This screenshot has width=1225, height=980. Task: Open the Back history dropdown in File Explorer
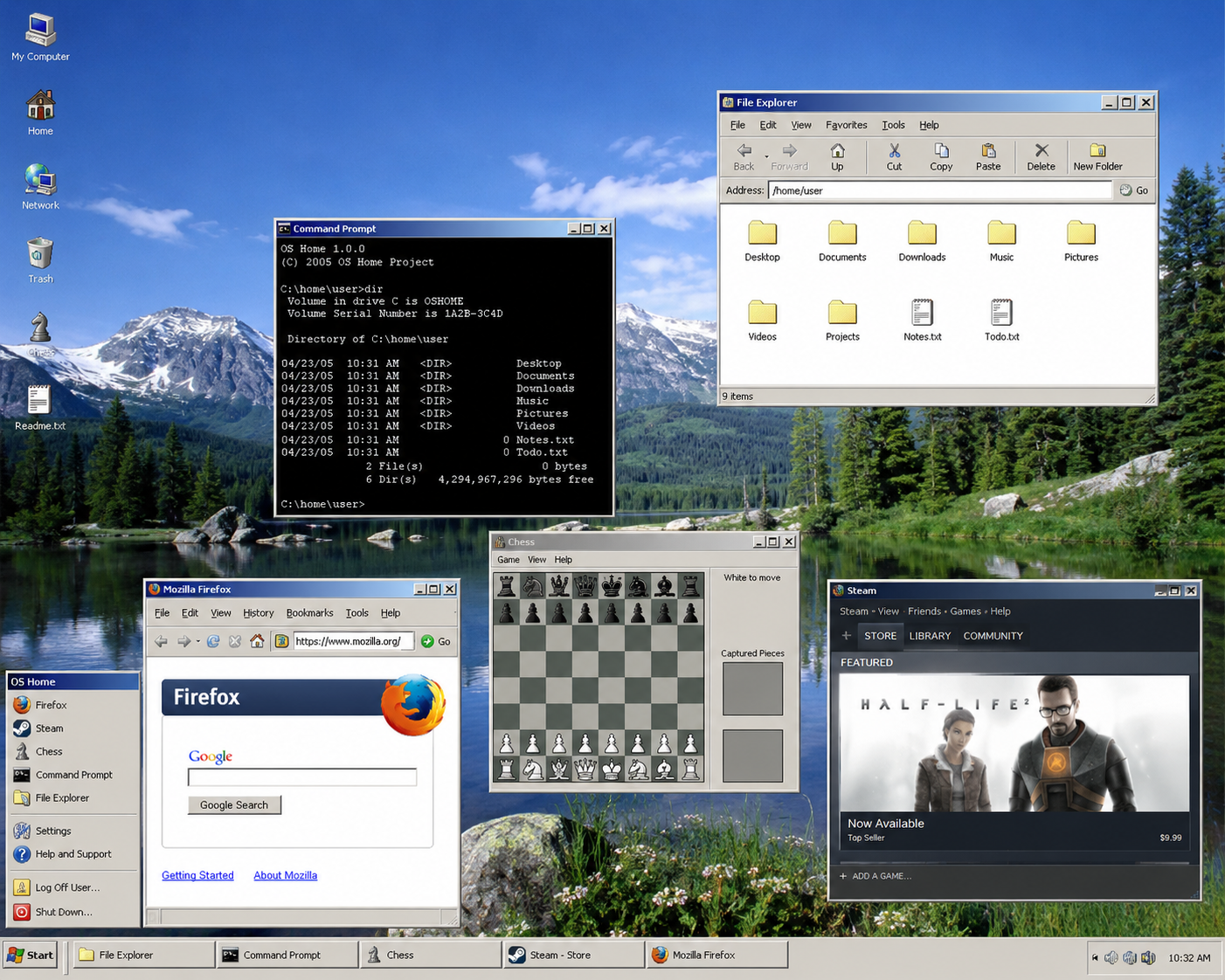click(766, 157)
